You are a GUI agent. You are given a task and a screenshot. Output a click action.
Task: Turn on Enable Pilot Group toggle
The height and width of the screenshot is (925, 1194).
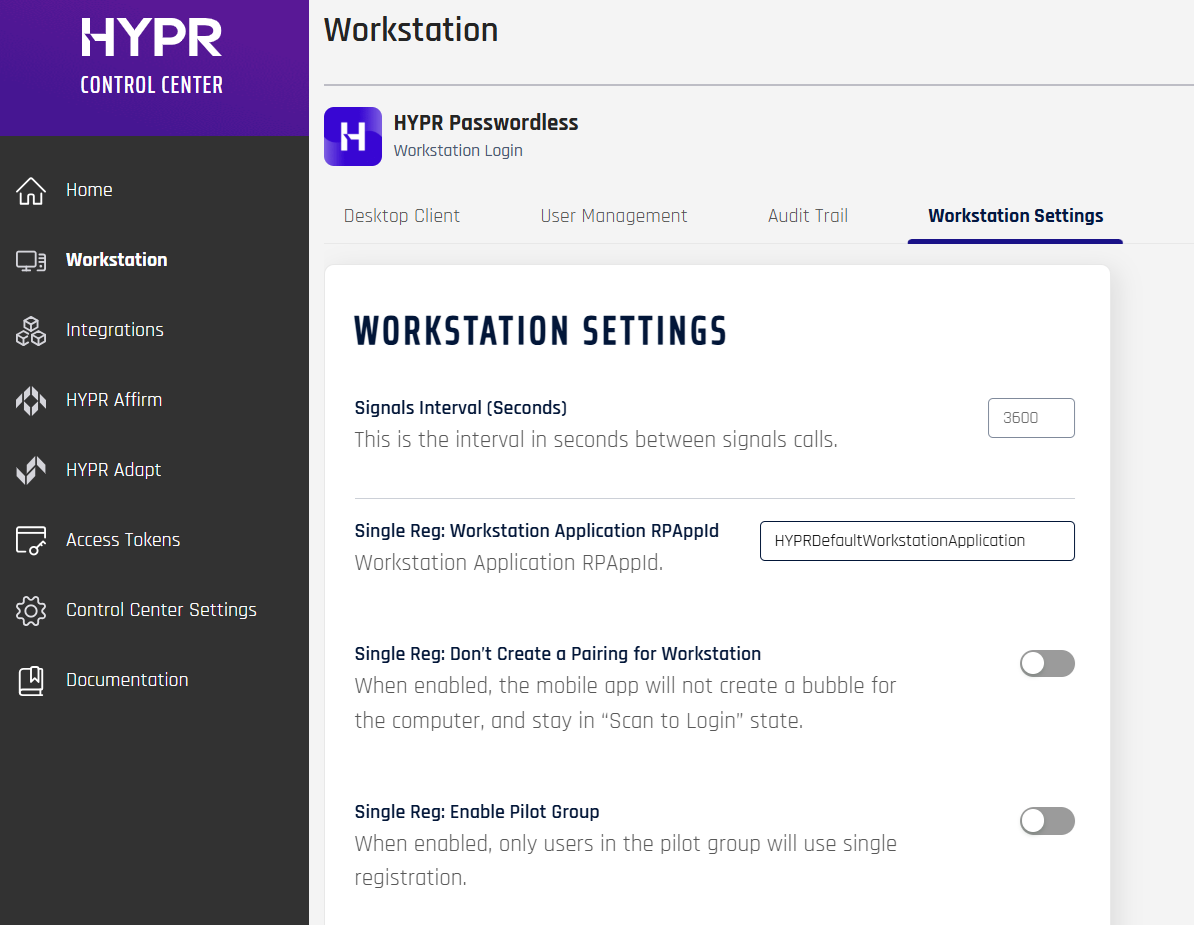tap(1046, 821)
